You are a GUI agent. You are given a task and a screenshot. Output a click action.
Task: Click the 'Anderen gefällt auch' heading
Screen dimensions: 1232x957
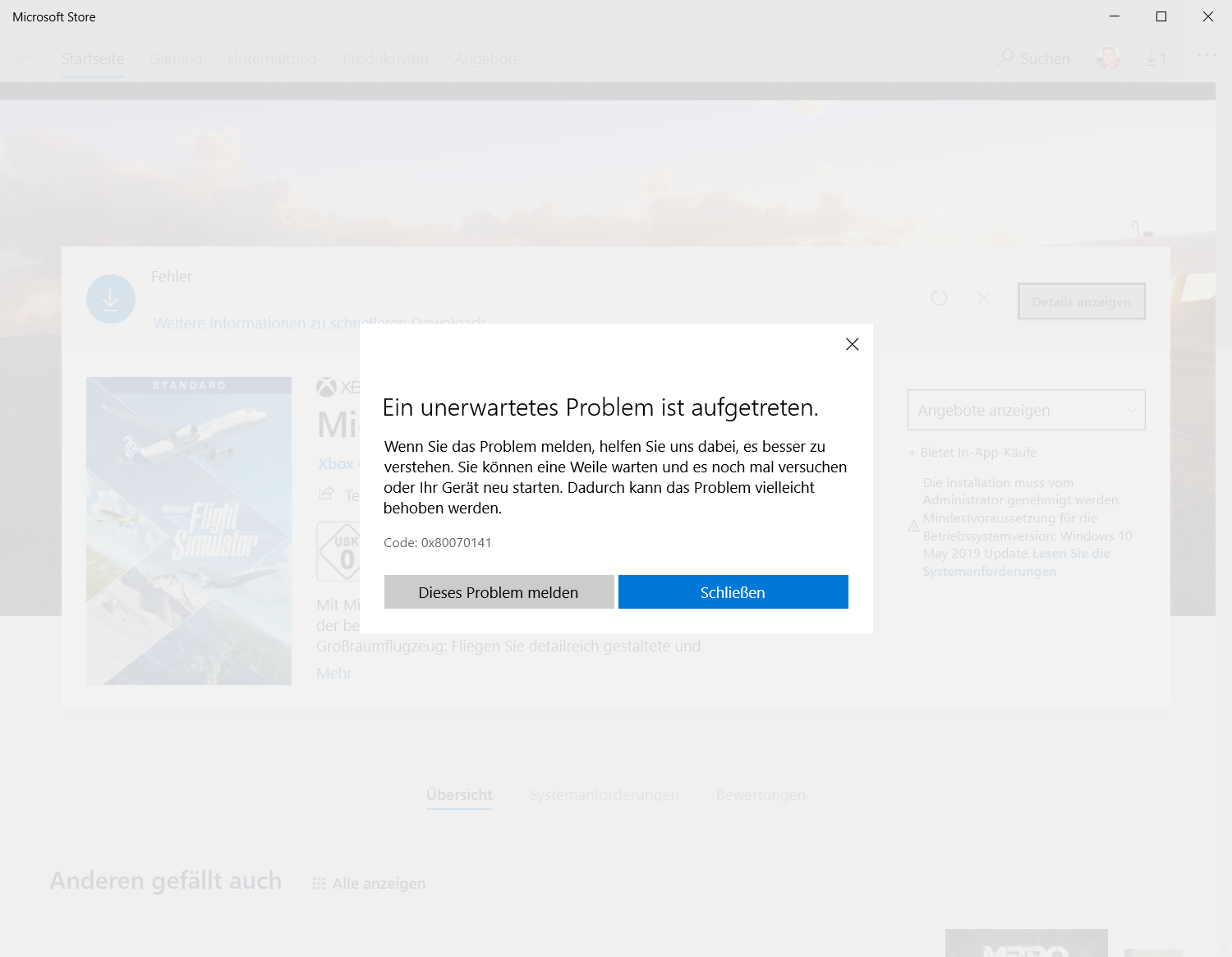(x=166, y=881)
